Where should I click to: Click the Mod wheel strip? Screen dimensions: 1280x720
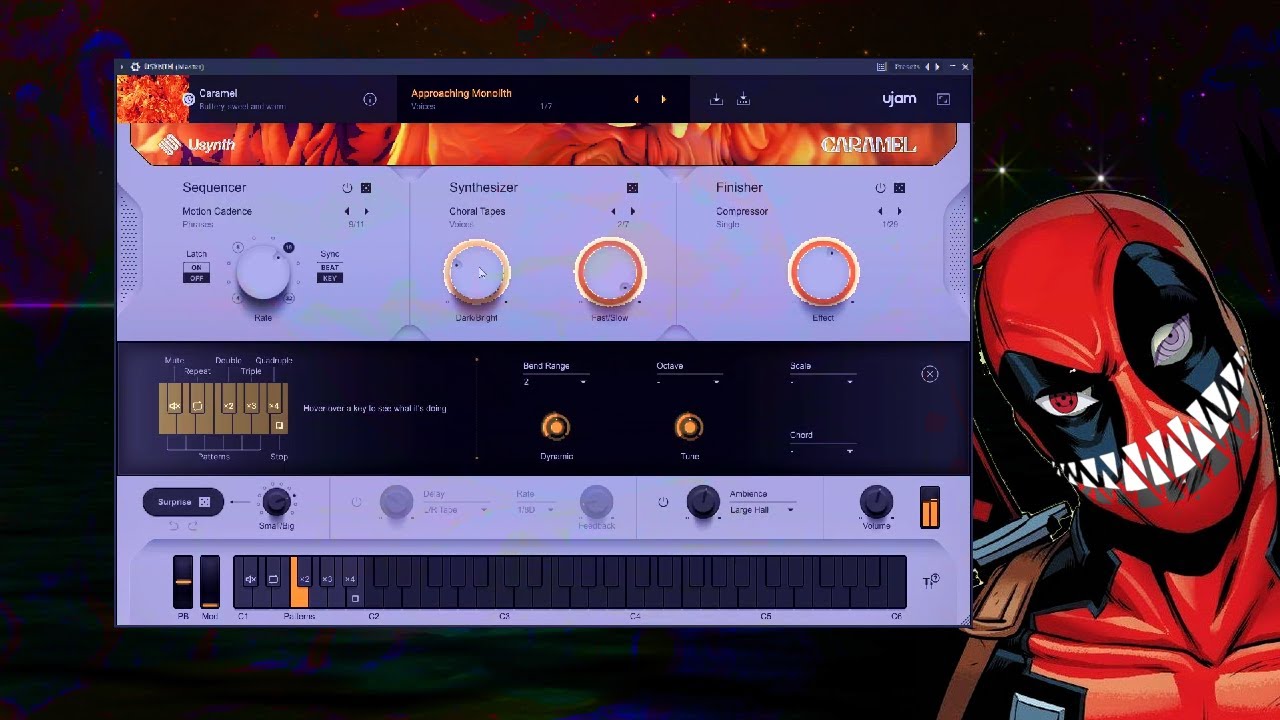click(x=209, y=582)
